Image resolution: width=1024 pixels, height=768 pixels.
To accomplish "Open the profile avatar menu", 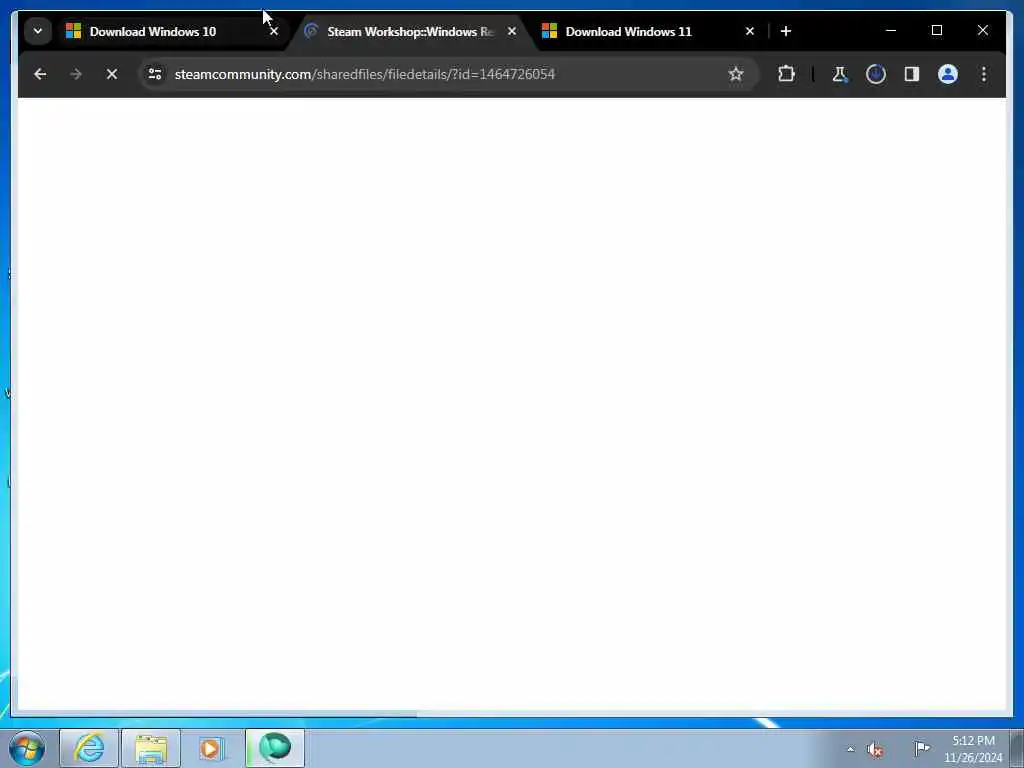I will tap(948, 74).
